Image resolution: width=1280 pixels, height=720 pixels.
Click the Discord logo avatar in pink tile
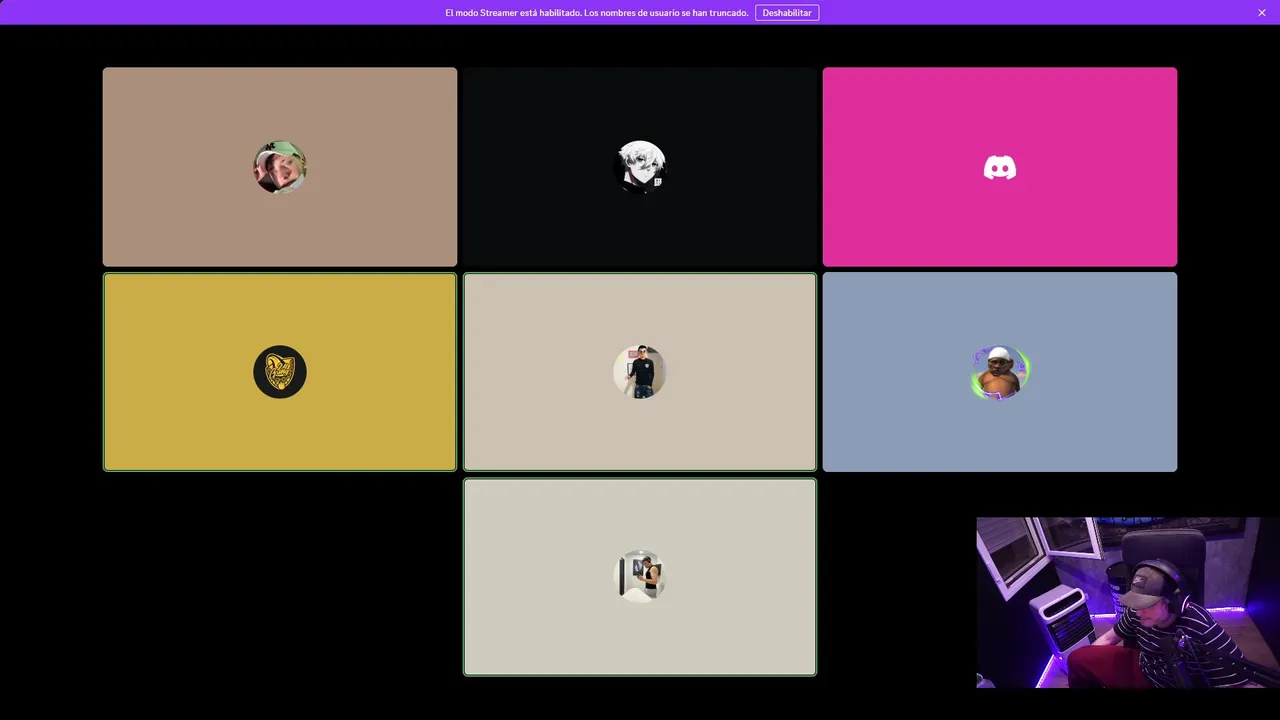pyautogui.click(x=1000, y=167)
